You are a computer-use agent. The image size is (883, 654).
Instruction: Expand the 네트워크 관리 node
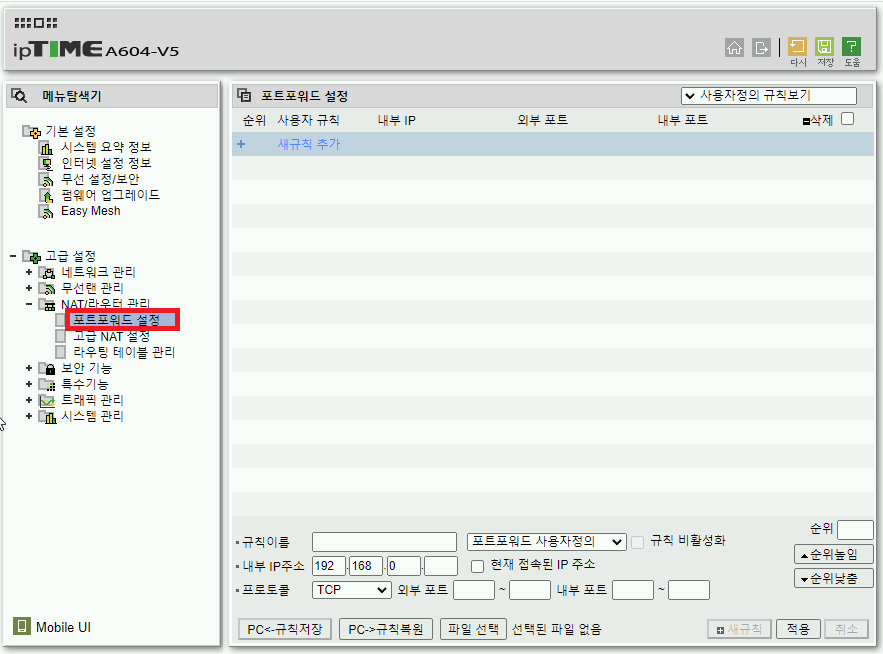pos(29,272)
